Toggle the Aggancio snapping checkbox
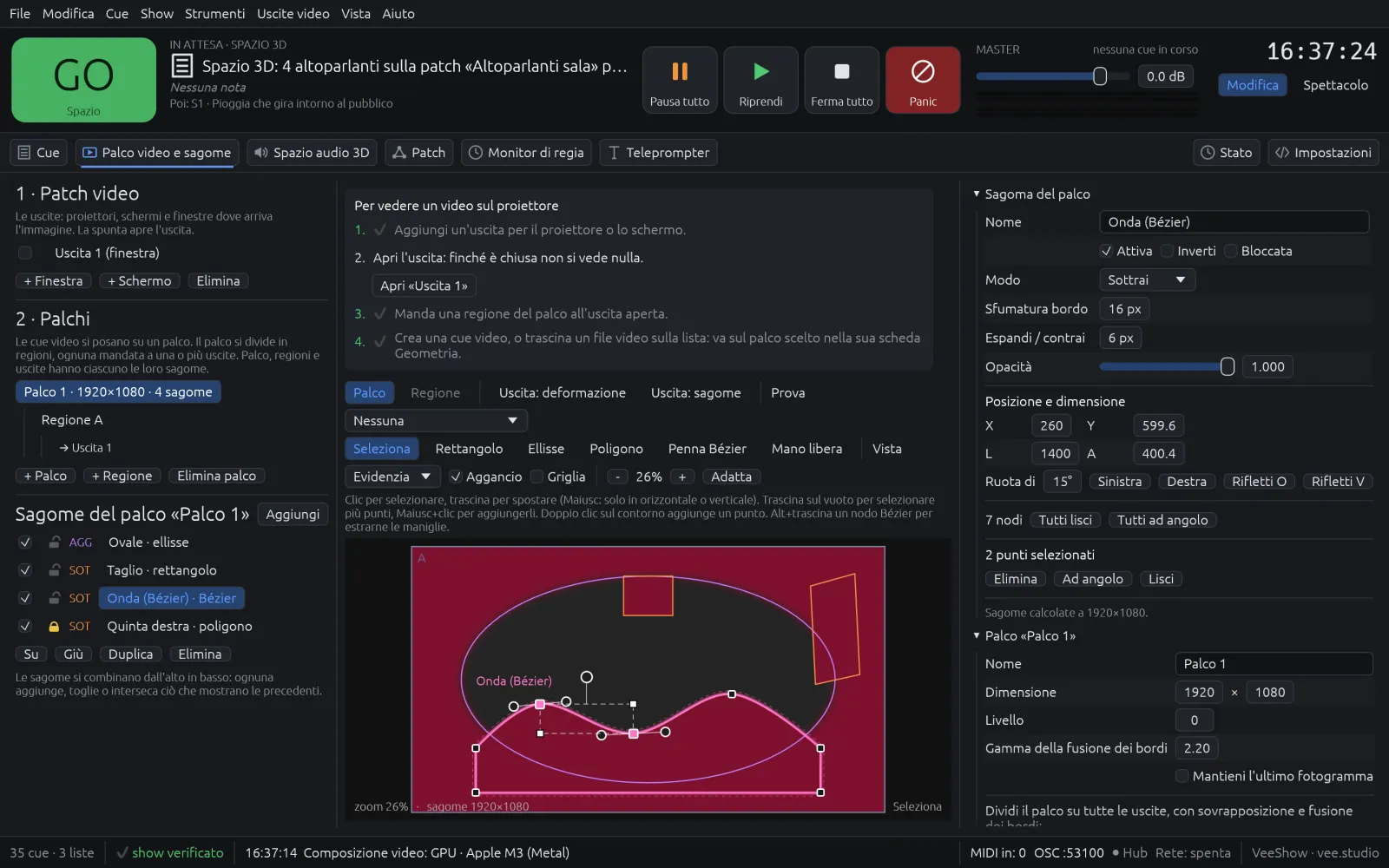1389x868 pixels. point(456,477)
